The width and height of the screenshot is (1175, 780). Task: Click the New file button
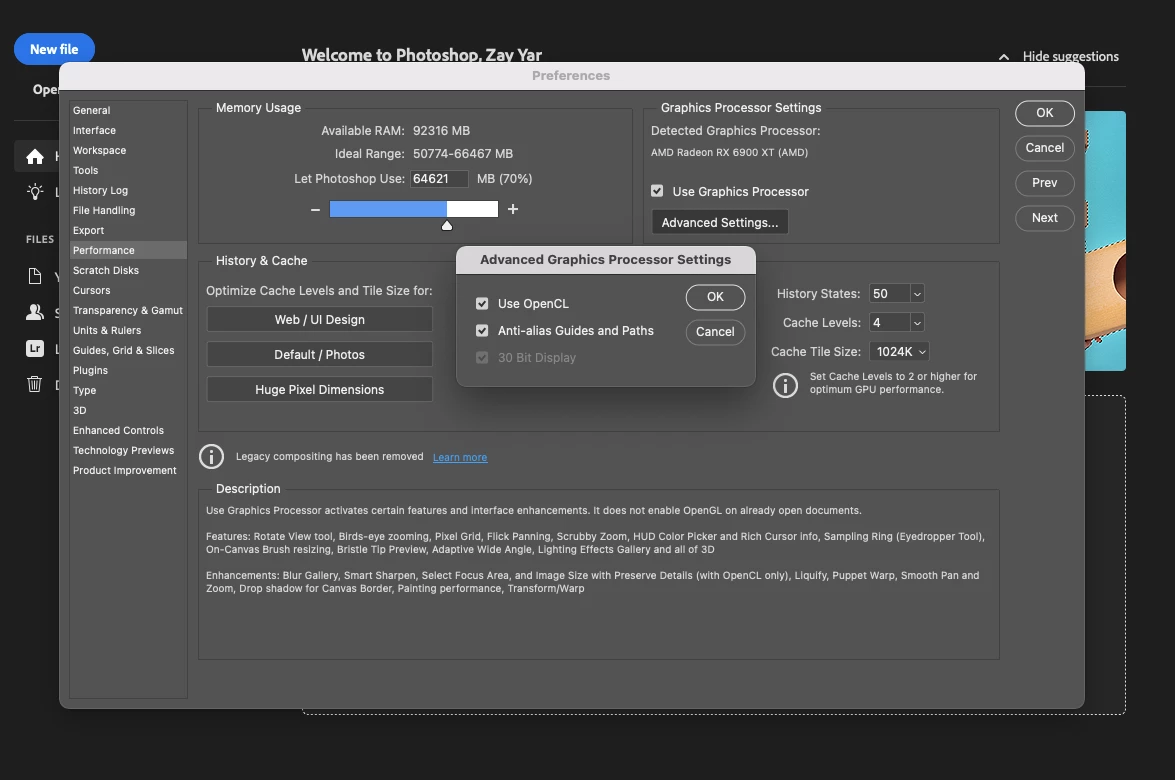coord(54,49)
